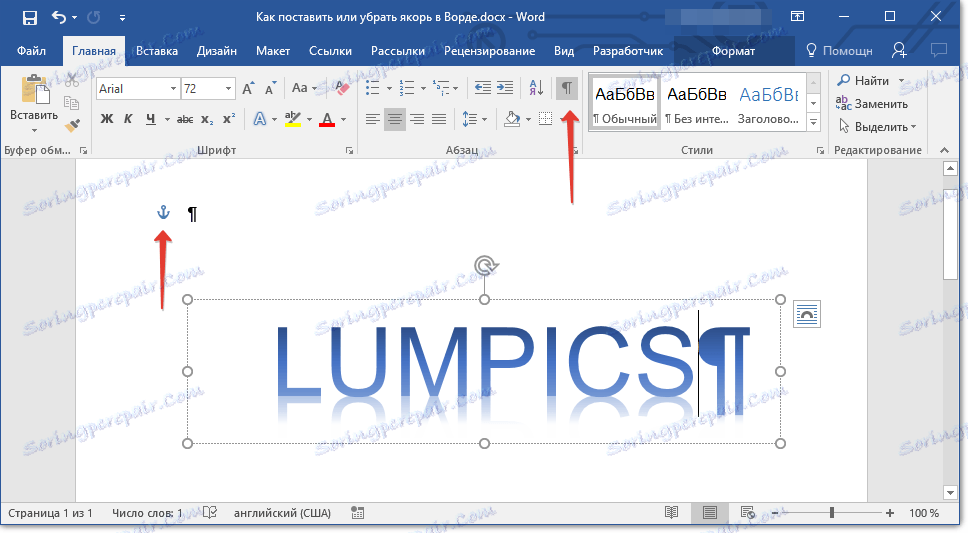Toggle superscript x² formatting

tap(229, 119)
